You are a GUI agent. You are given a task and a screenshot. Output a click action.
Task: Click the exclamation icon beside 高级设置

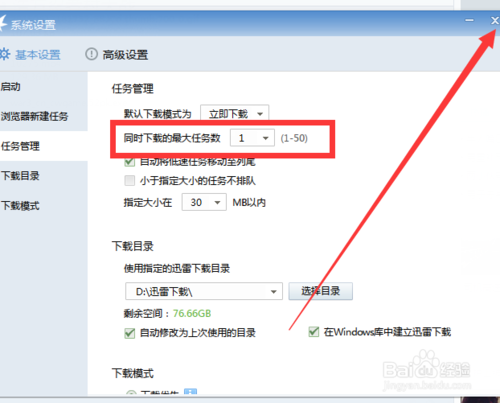(x=91, y=54)
